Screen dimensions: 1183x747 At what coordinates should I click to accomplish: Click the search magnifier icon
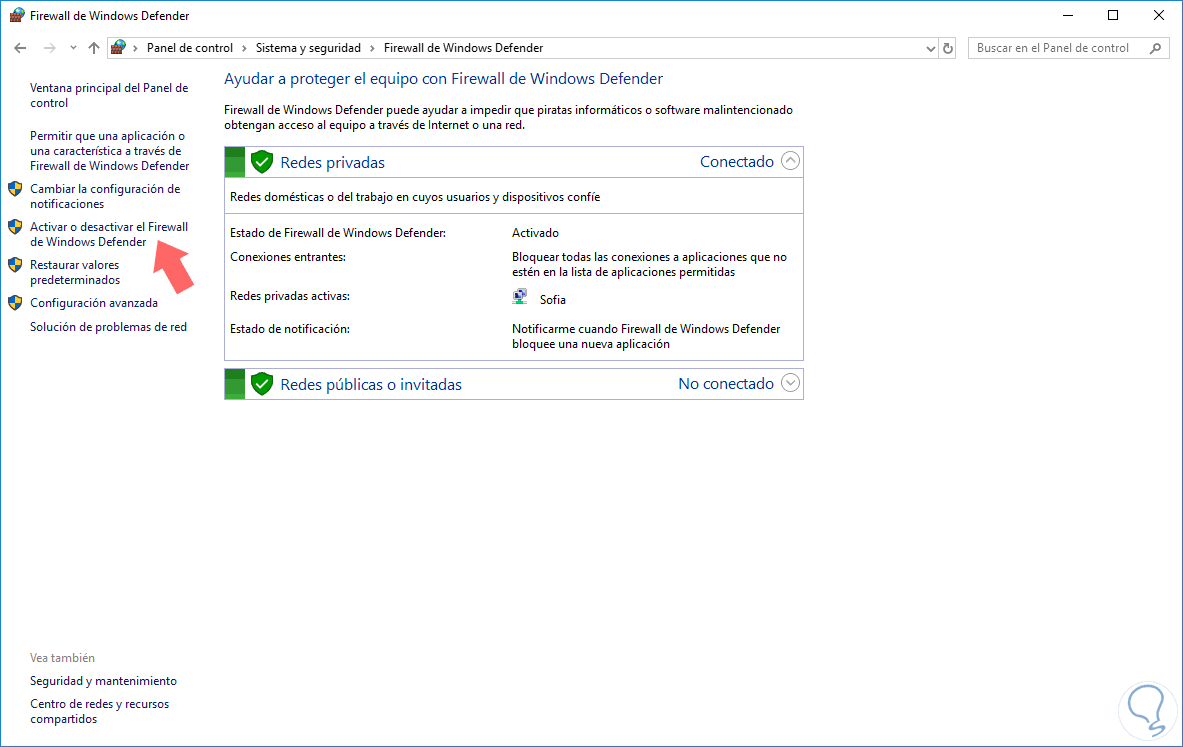[x=1155, y=48]
